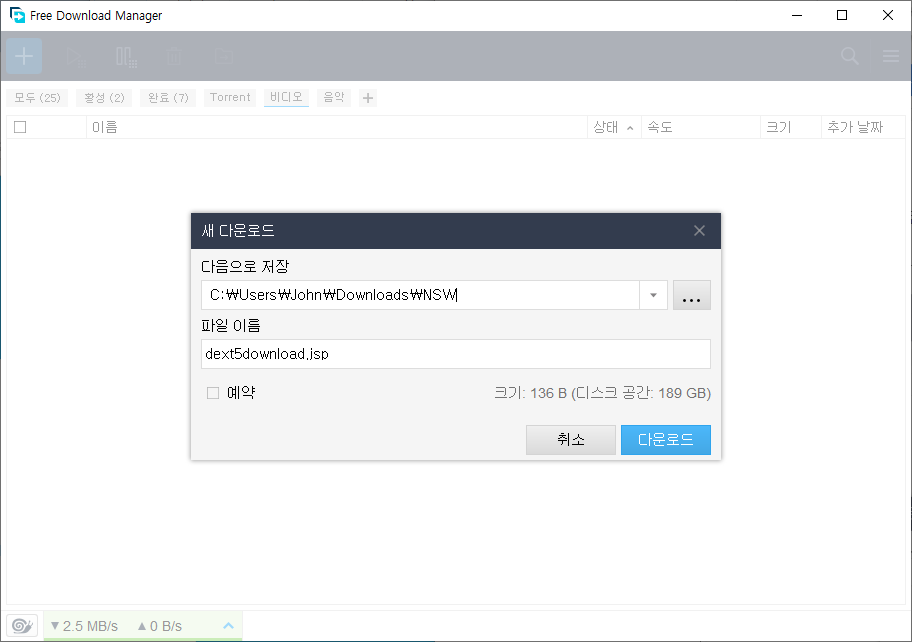Expand the save path dropdown arrow

653,295
